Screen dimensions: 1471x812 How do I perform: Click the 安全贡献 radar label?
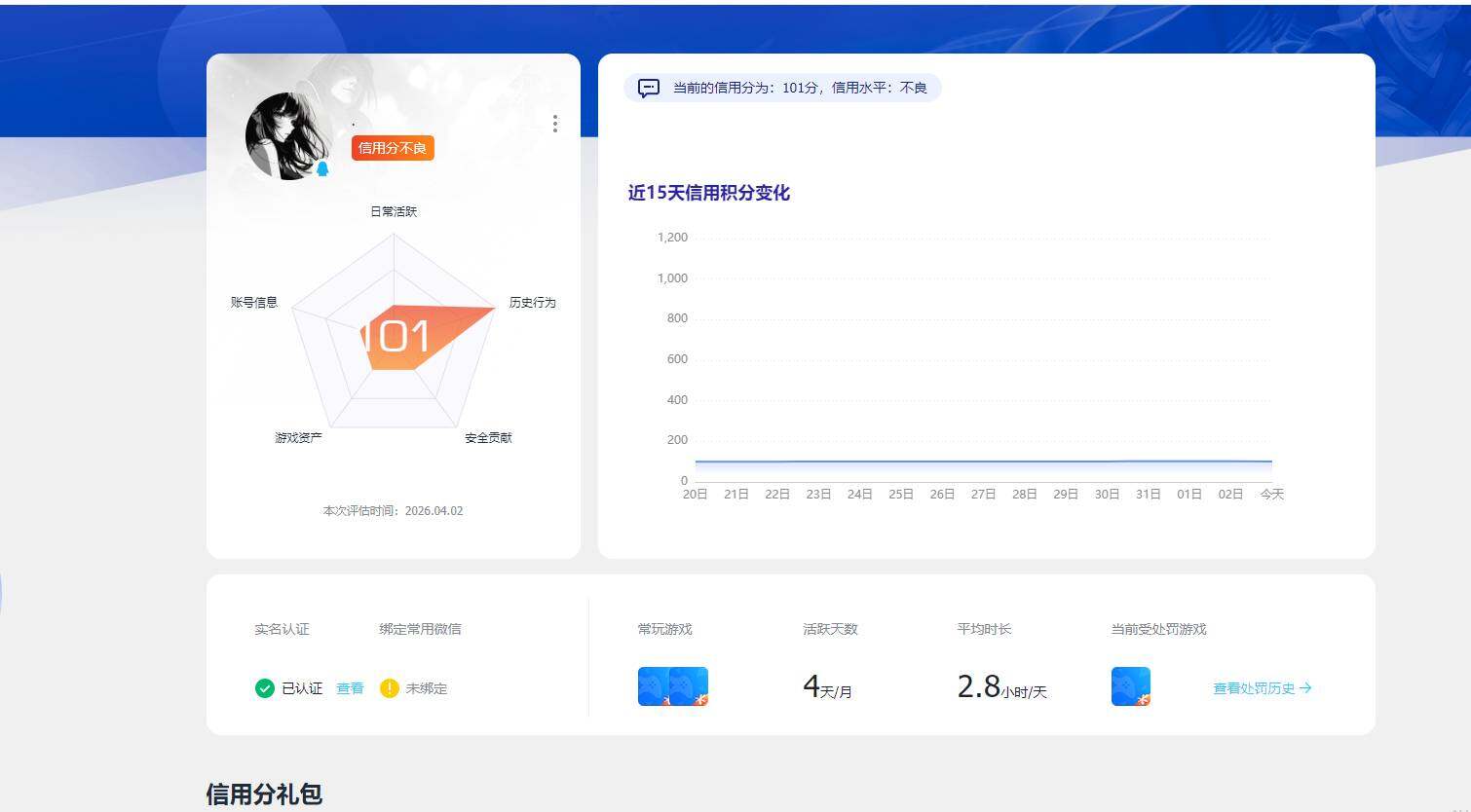tap(488, 438)
